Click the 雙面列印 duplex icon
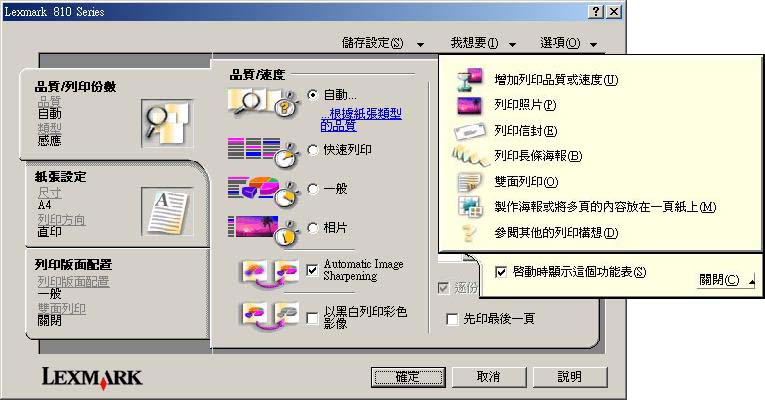Viewport: 765px width, 400px height. coord(469,182)
